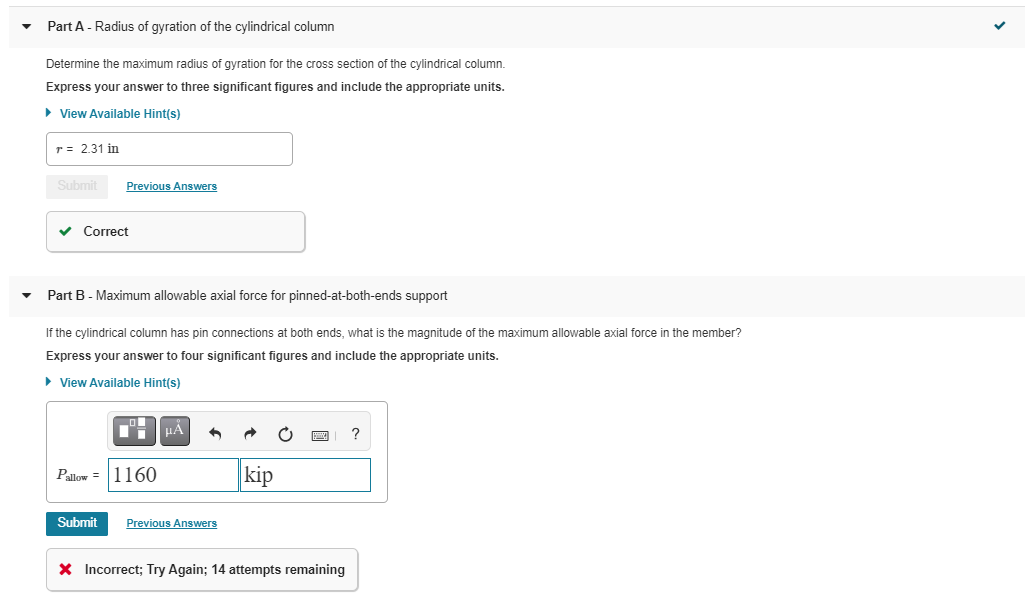1033x605 pixels.
Task: Collapse Part B using its disclosure triangle
Action: click(25, 295)
